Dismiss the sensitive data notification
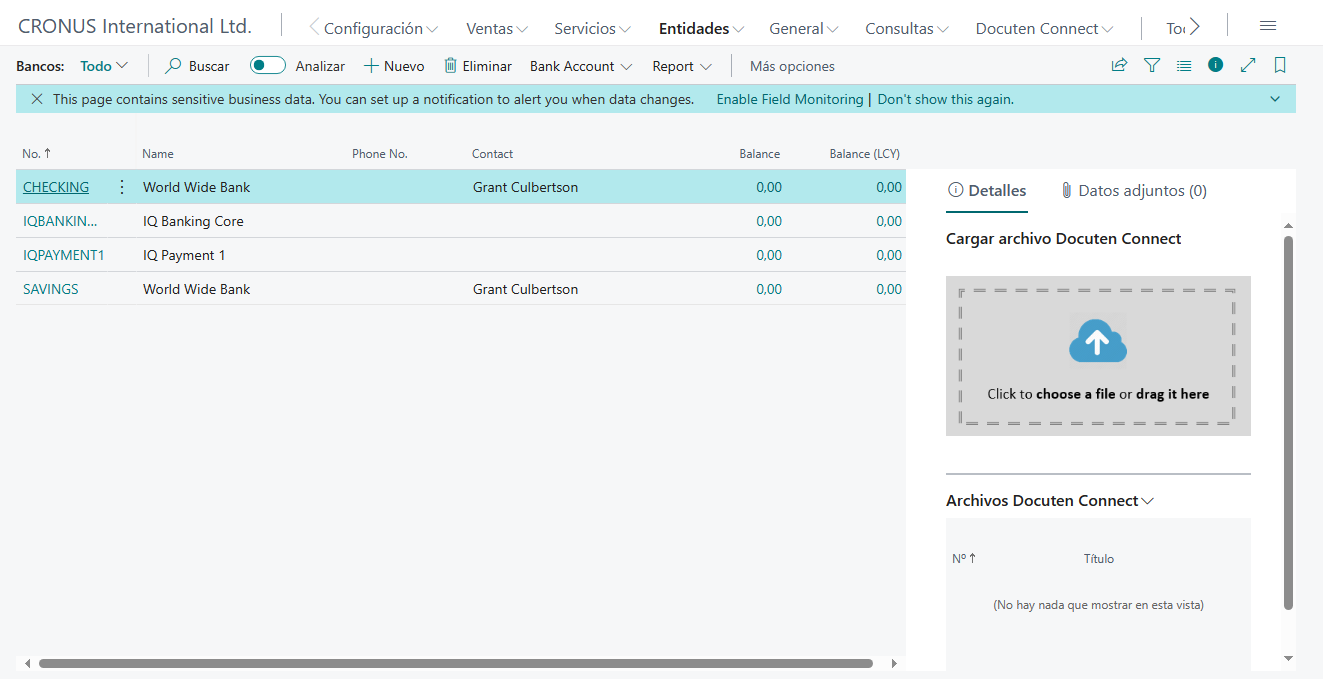 [37, 99]
